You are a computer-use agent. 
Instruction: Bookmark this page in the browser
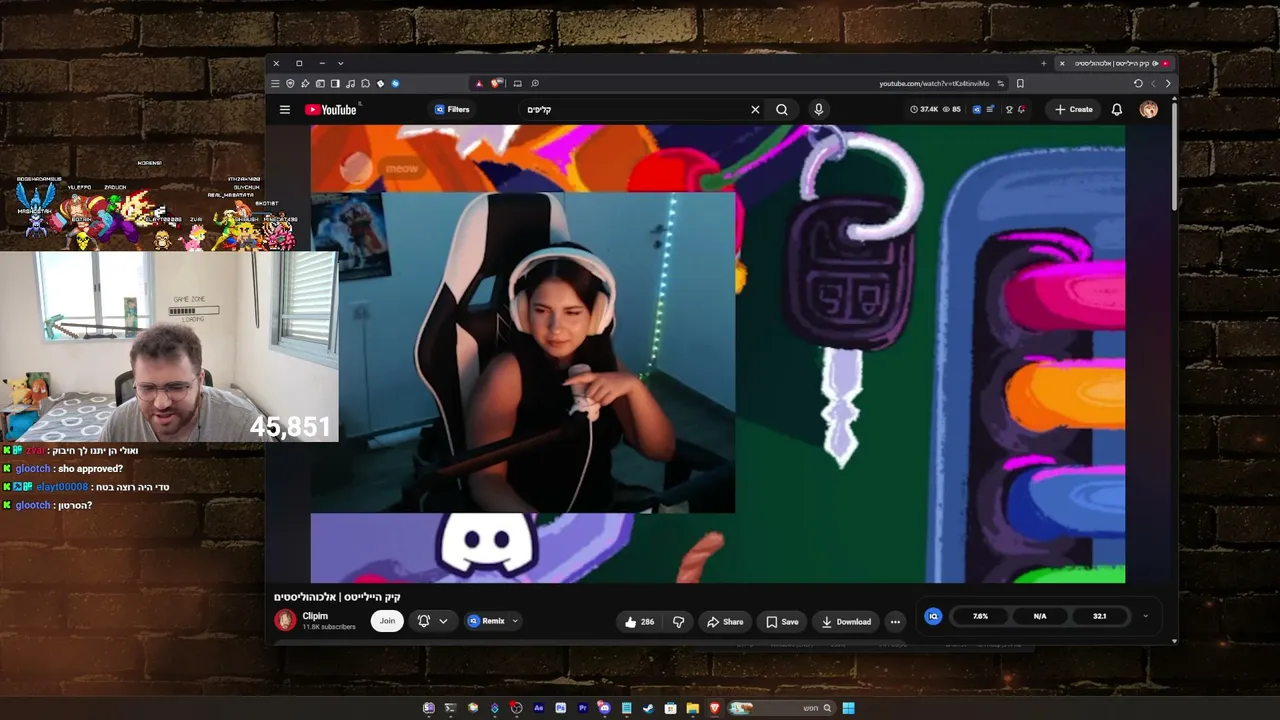[1020, 84]
